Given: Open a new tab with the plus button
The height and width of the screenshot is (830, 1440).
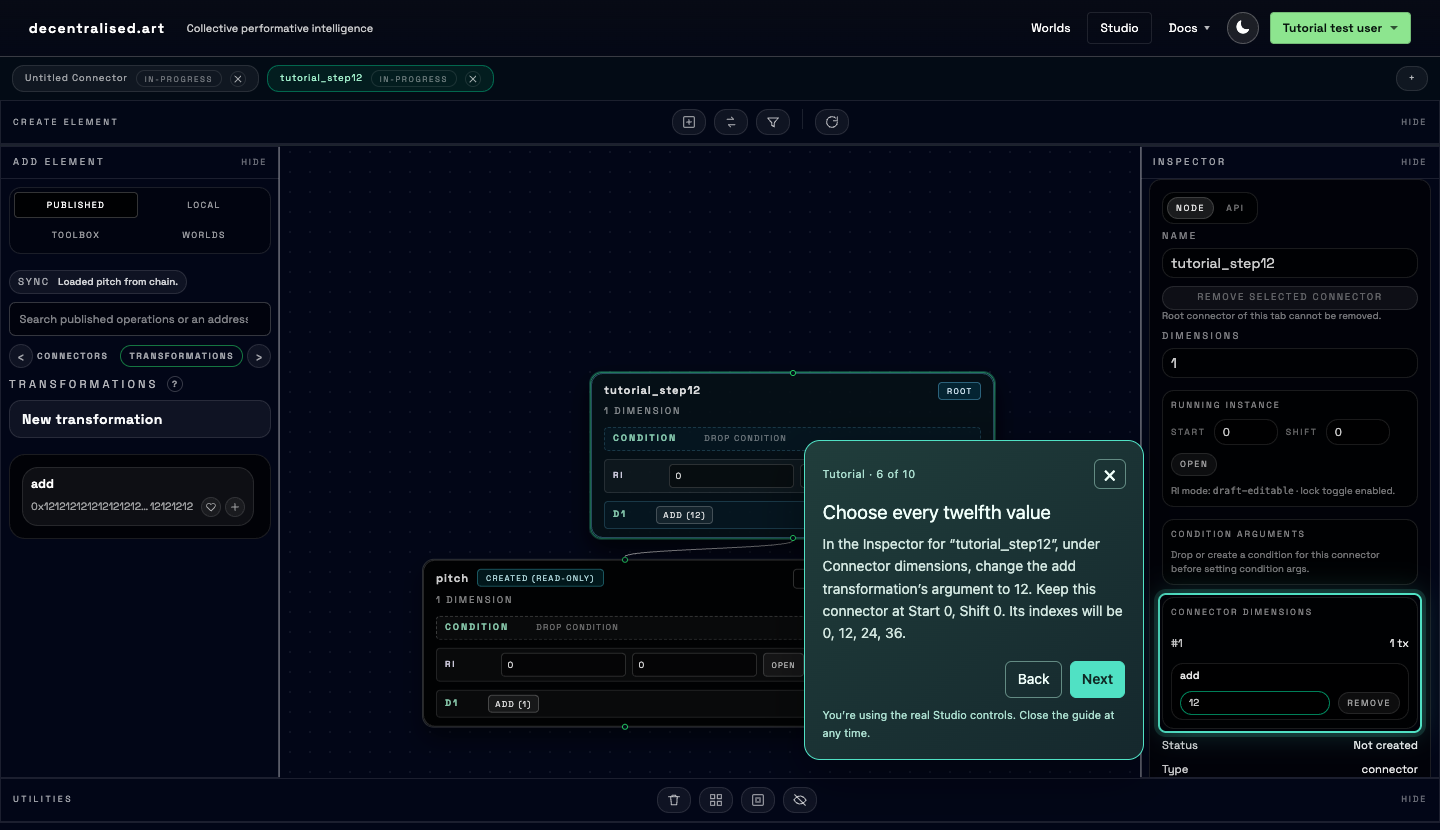Looking at the screenshot, I should pyautogui.click(x=1412, y=78).
